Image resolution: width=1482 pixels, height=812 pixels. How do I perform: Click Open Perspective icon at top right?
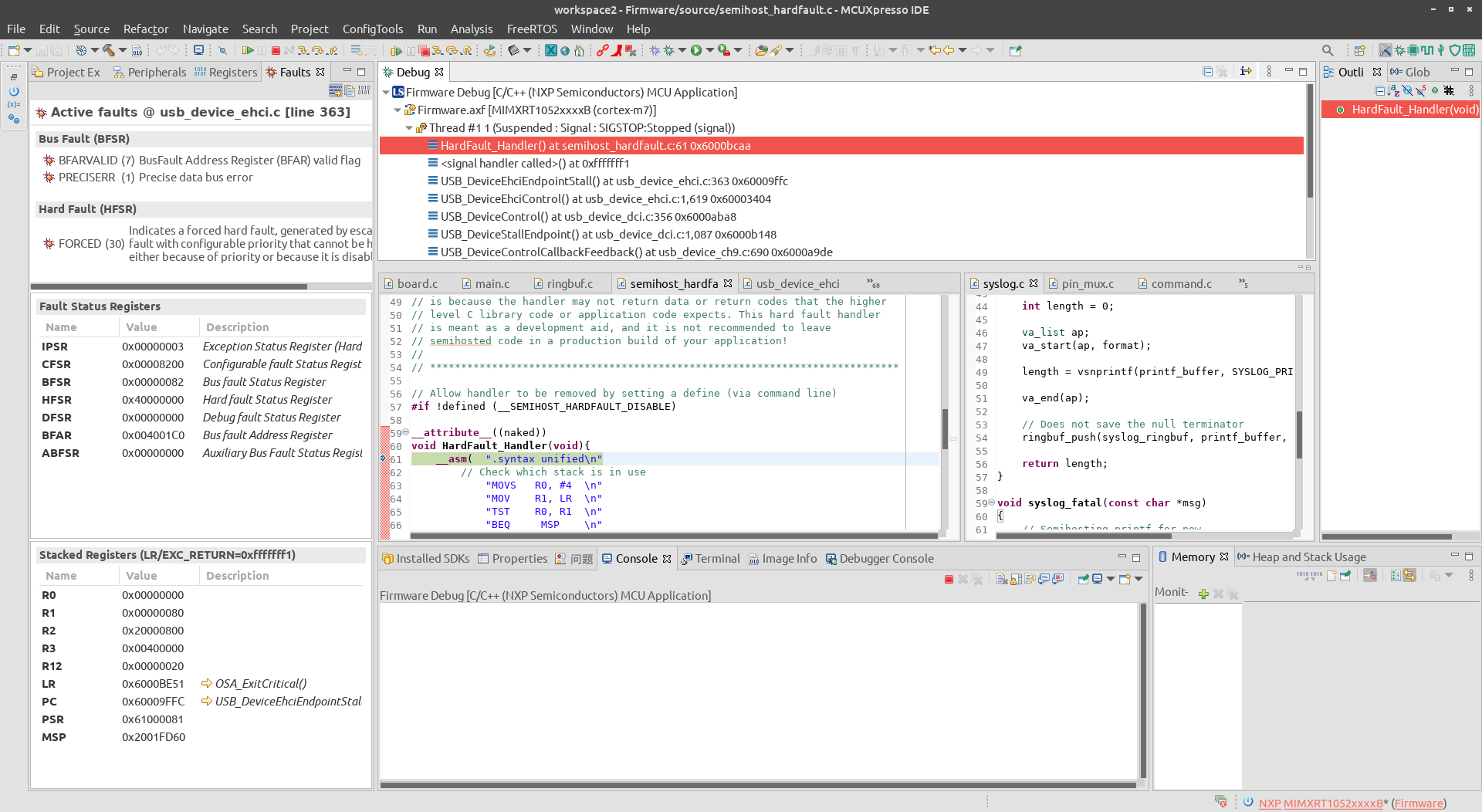point(1360,50)
